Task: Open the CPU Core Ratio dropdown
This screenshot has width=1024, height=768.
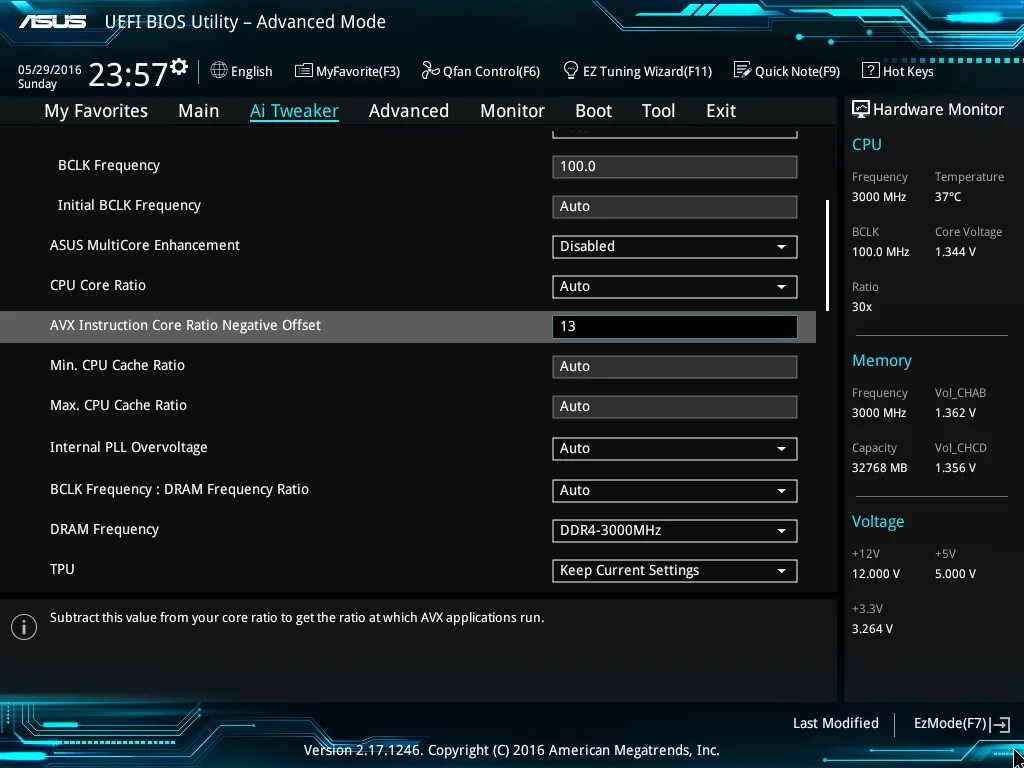Action: pos(674,286)
